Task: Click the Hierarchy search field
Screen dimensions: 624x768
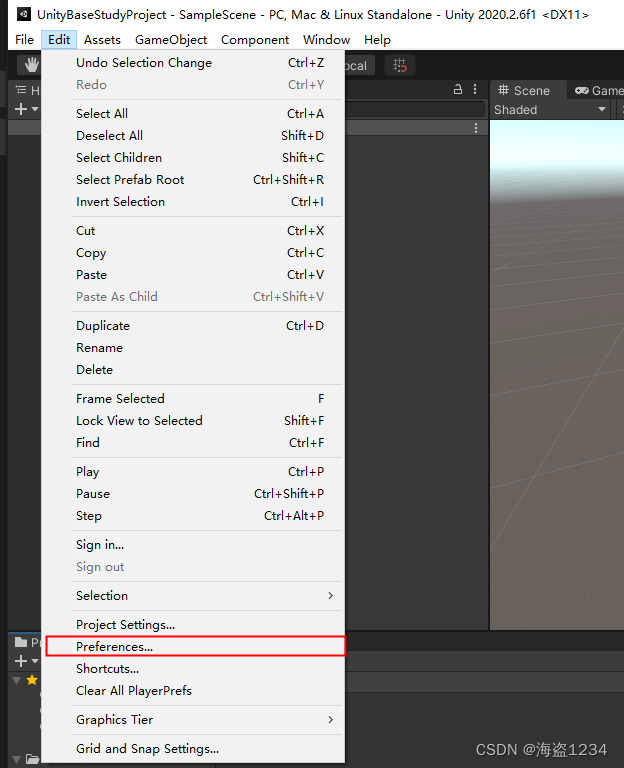Action: coord(415,109)
